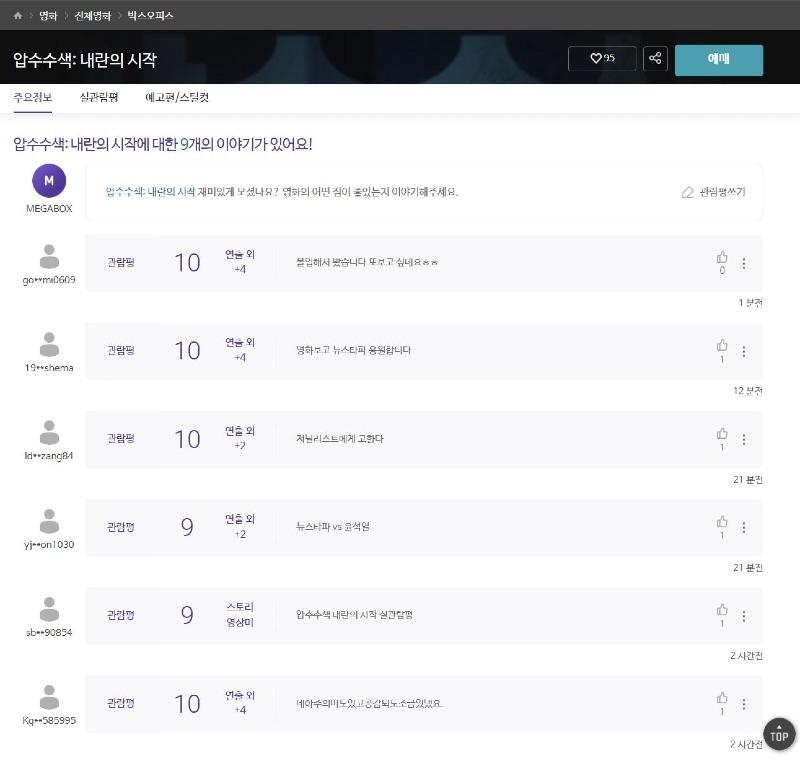The image size is (800, 761).
Task: Click review text '저널리스트에게 고한다'
Action: click(340, 439)
